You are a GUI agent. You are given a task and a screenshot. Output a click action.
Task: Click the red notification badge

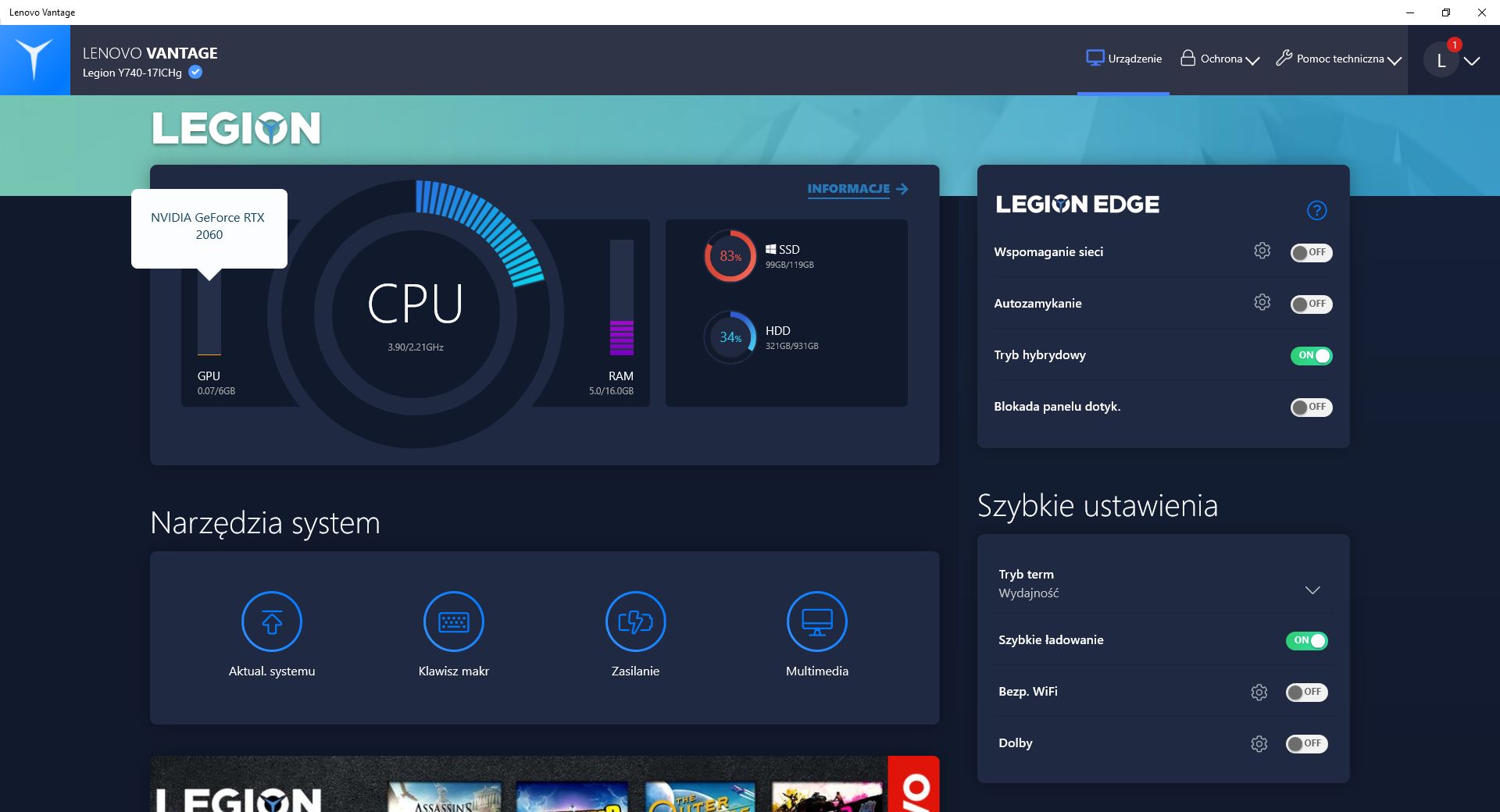[x=1454, y=45]
